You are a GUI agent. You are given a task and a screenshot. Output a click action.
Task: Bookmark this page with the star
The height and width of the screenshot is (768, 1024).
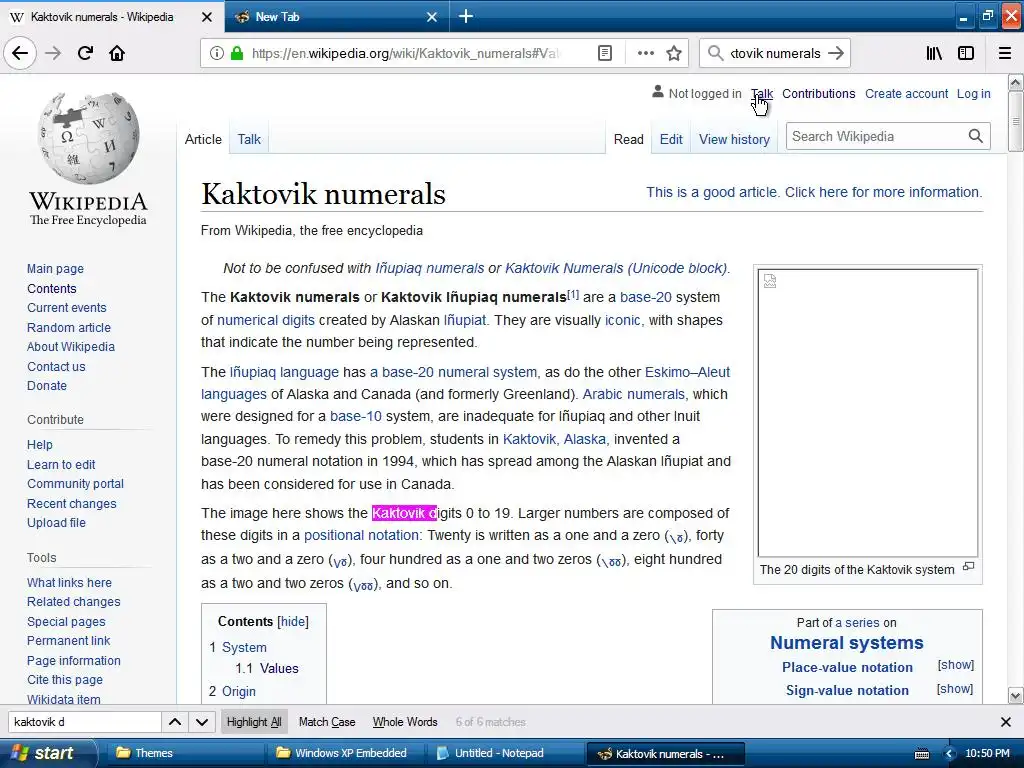tap(674, 53)
